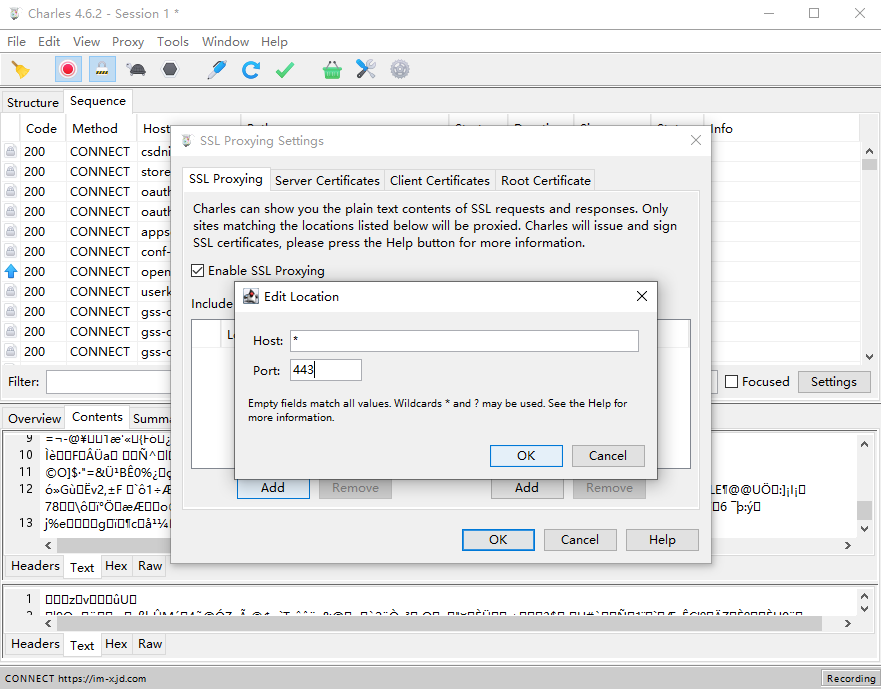Screen dimensions: 881x689
Task: Open the Edit menu
Action: point(49,42)
